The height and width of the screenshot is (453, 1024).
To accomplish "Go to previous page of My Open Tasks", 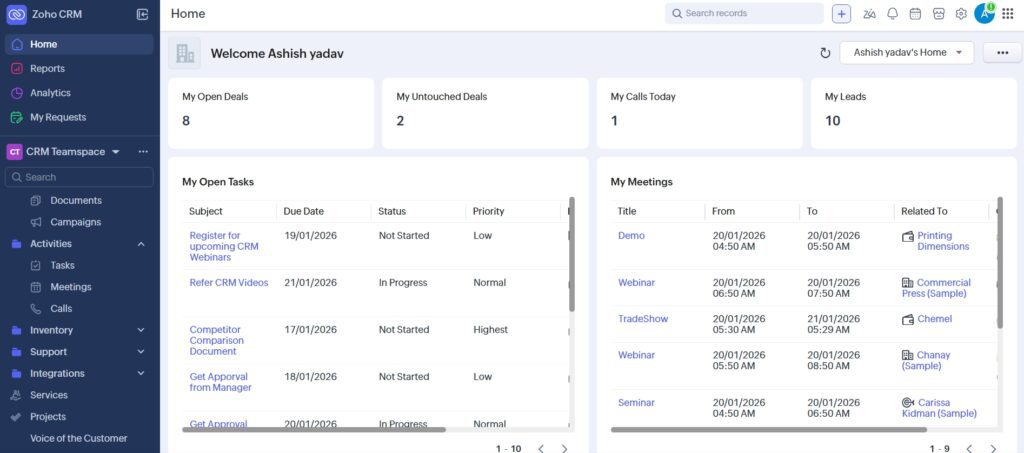I will pyautogui.click(x=541, y=448).
